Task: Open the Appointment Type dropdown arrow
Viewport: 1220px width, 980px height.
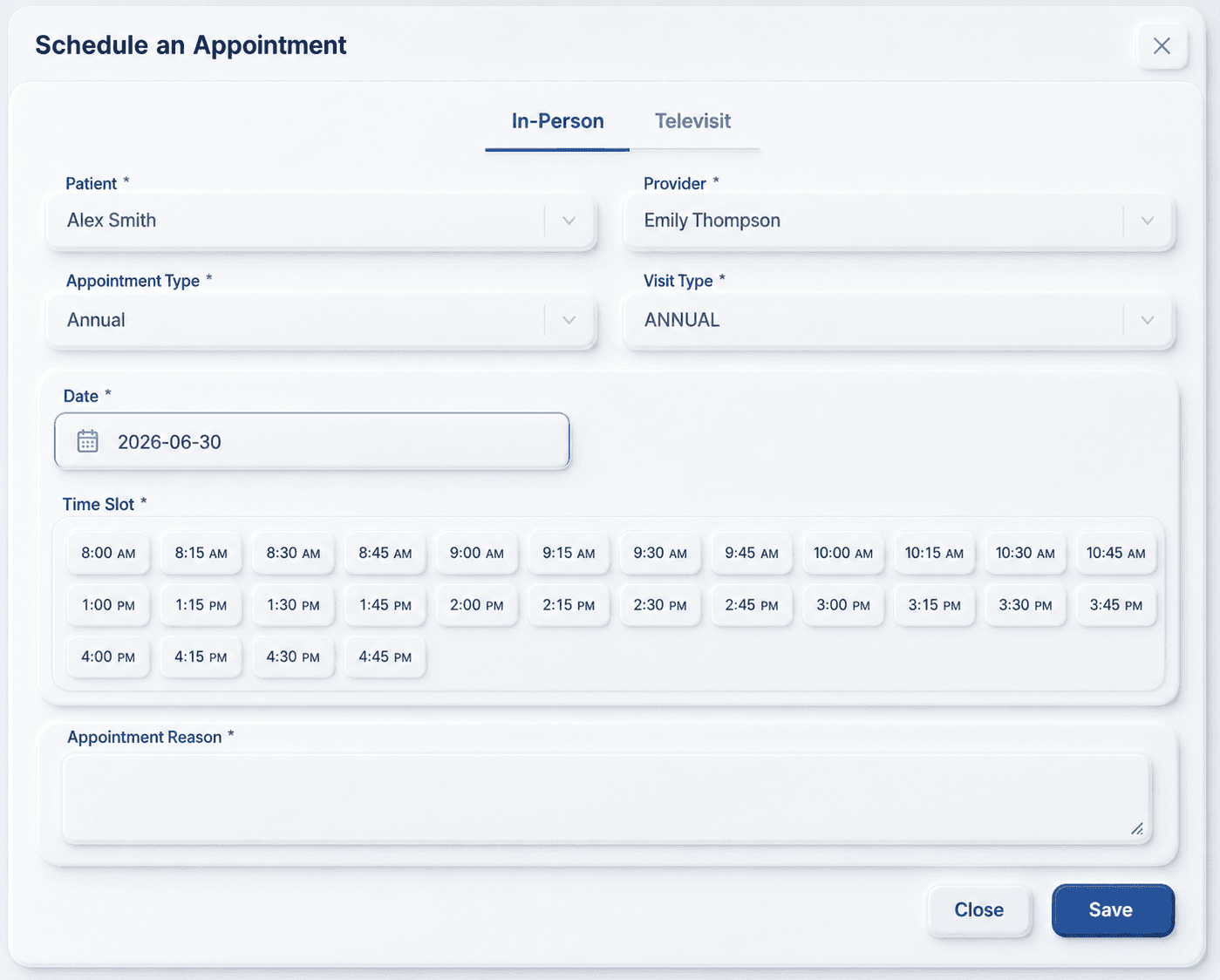Action: (569, 320)
